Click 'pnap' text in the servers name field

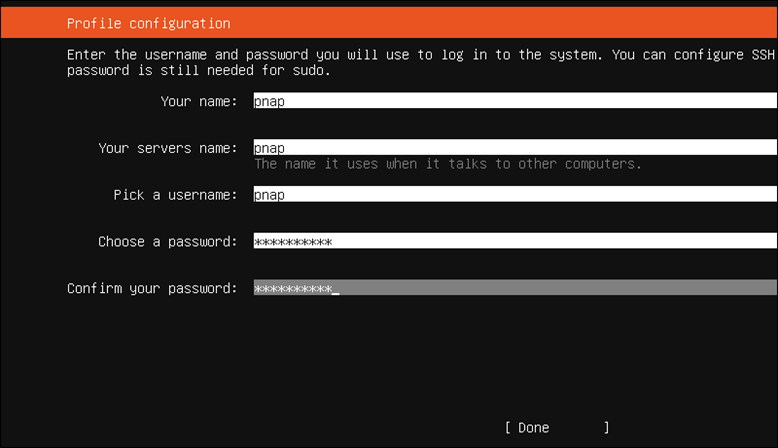[x=269, y=148]
